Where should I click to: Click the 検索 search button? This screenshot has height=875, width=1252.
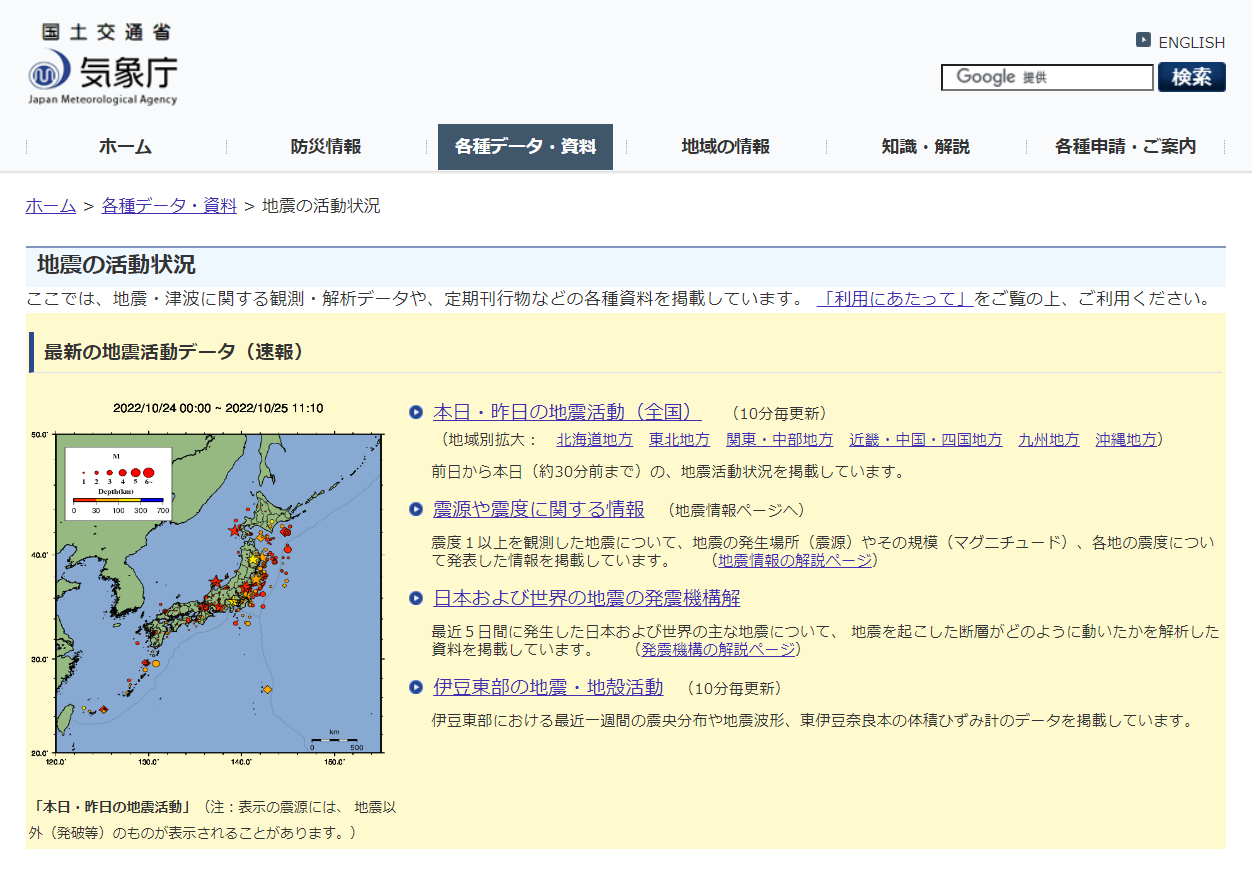[1192, 77]
